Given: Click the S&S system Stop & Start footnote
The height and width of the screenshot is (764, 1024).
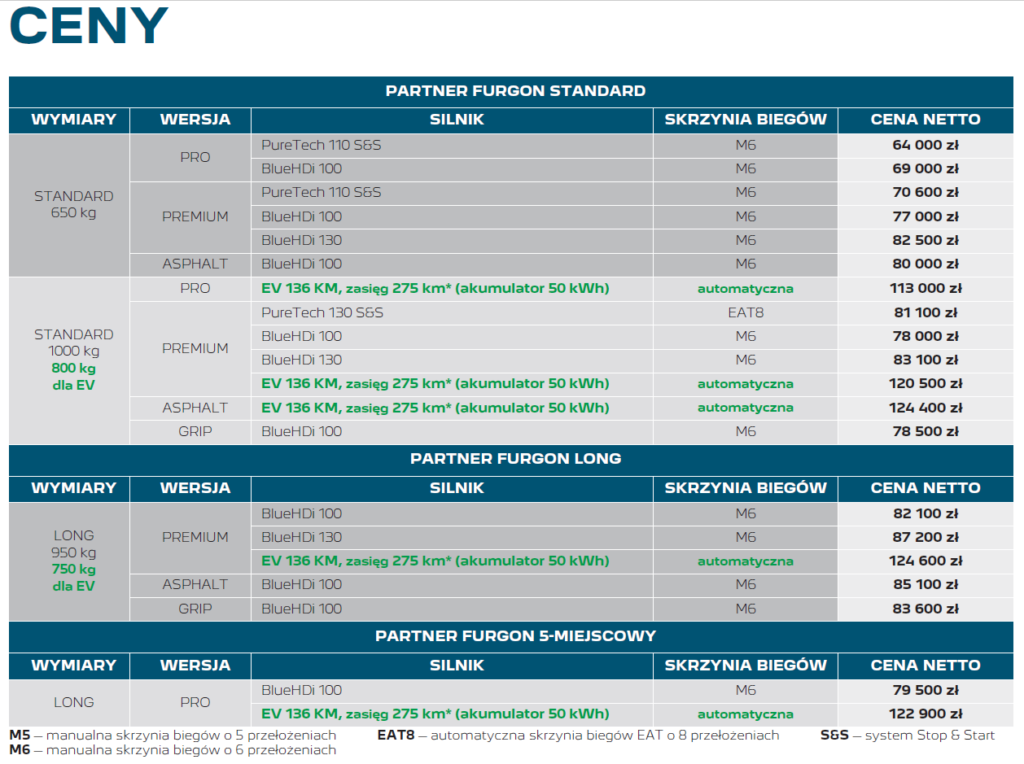Looking at the screenshot, I should [x=907, y=736].
